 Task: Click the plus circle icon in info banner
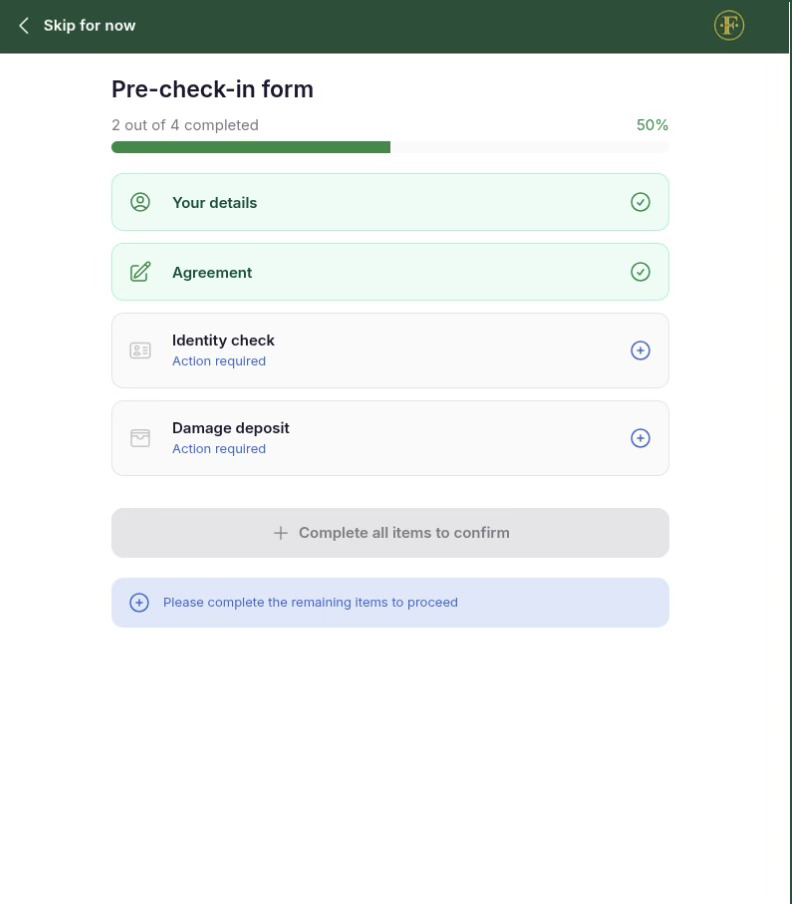139,603
